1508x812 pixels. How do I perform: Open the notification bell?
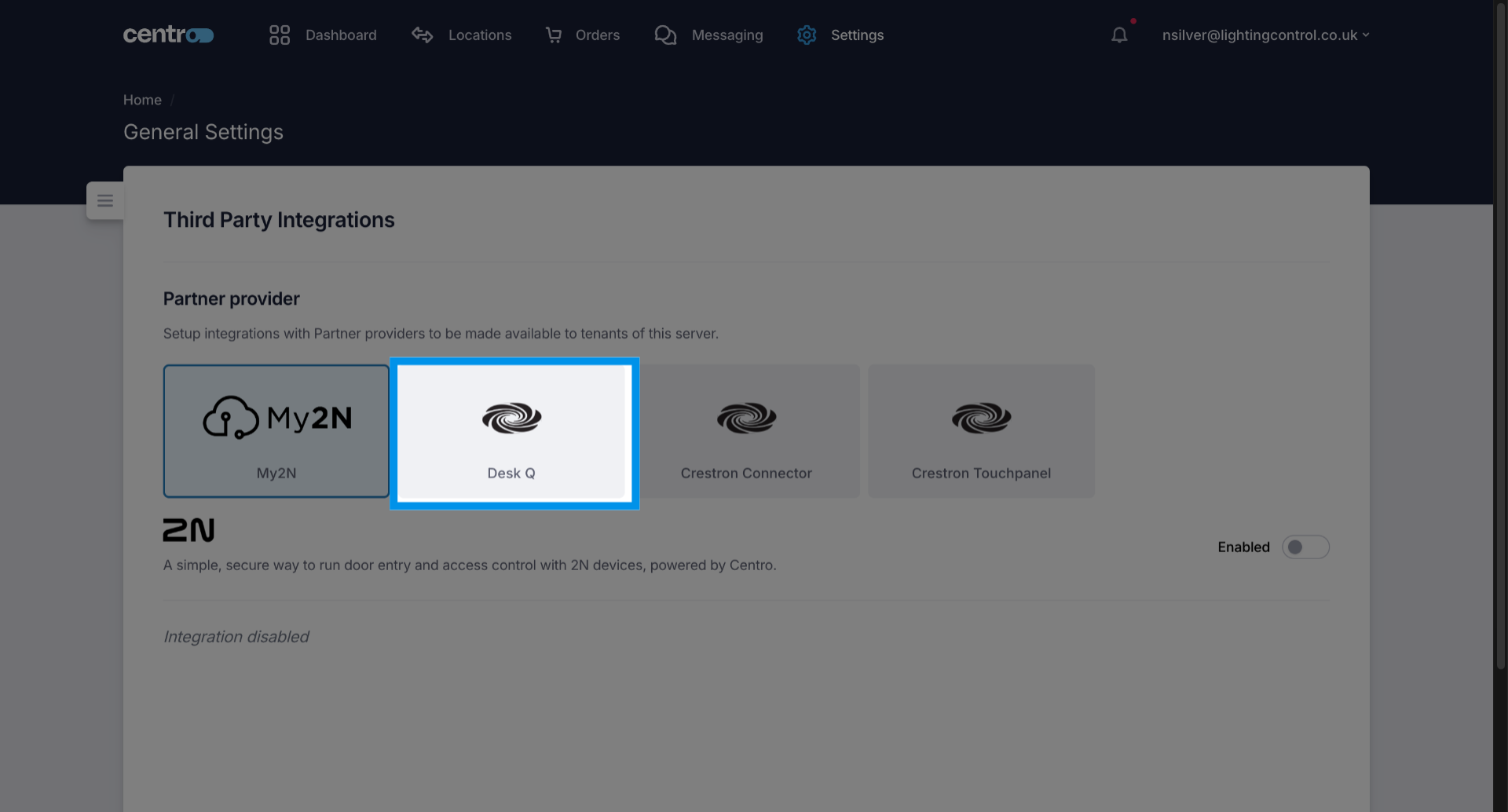pyautogui.click(x=1118, y=35)
